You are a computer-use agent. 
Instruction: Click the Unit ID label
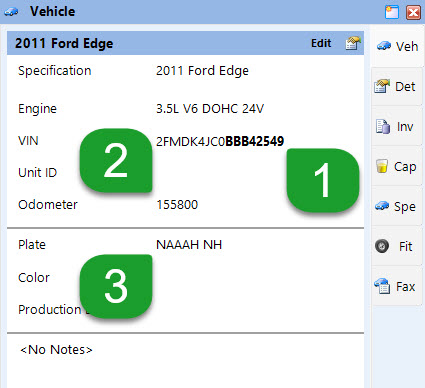(38, 173)
